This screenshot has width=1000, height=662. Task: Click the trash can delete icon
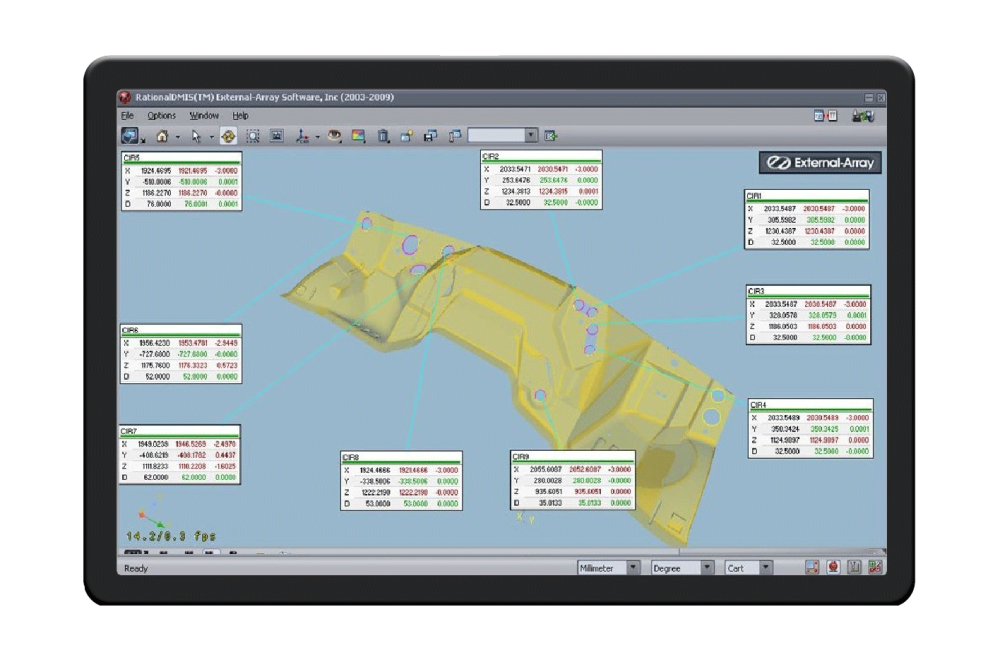pyautogui.click(x=384, y=136)
